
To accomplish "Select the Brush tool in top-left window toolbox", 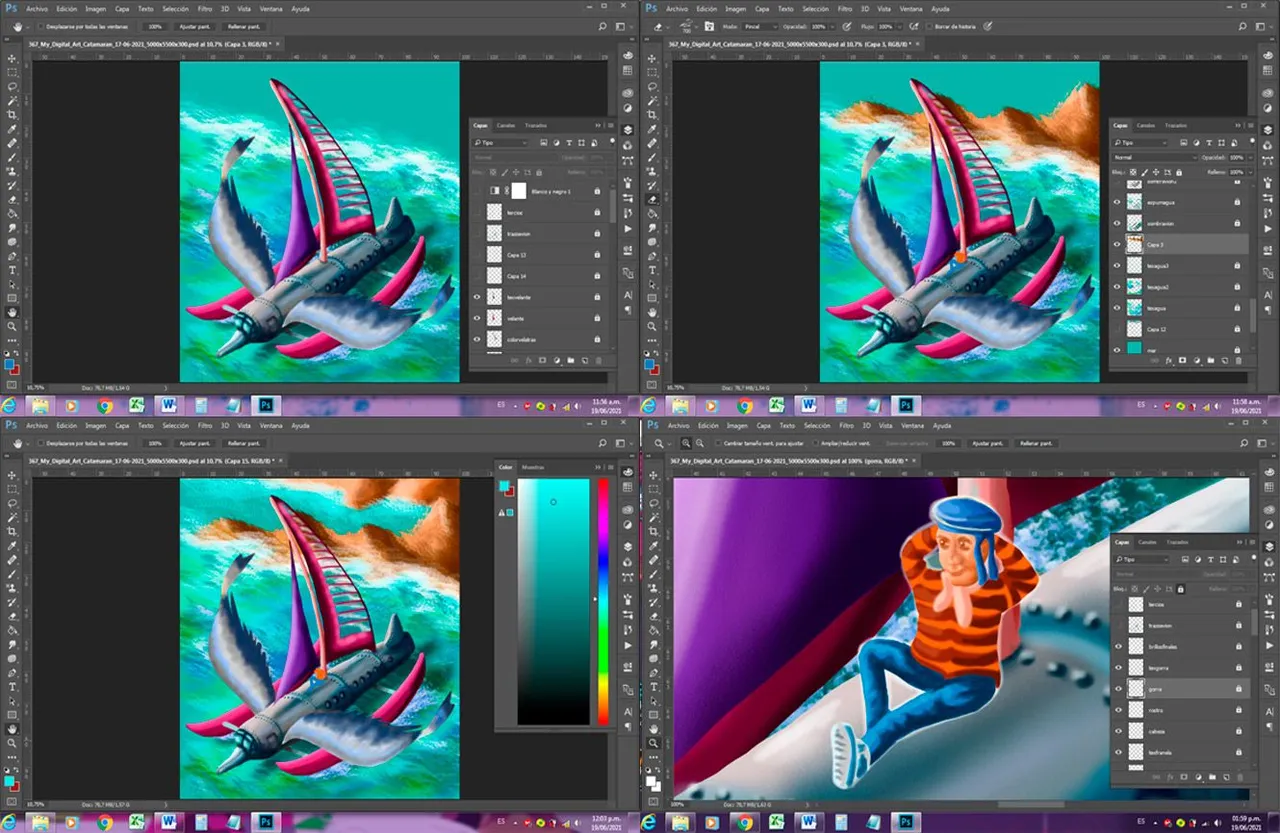I will [x=13, y=157].
